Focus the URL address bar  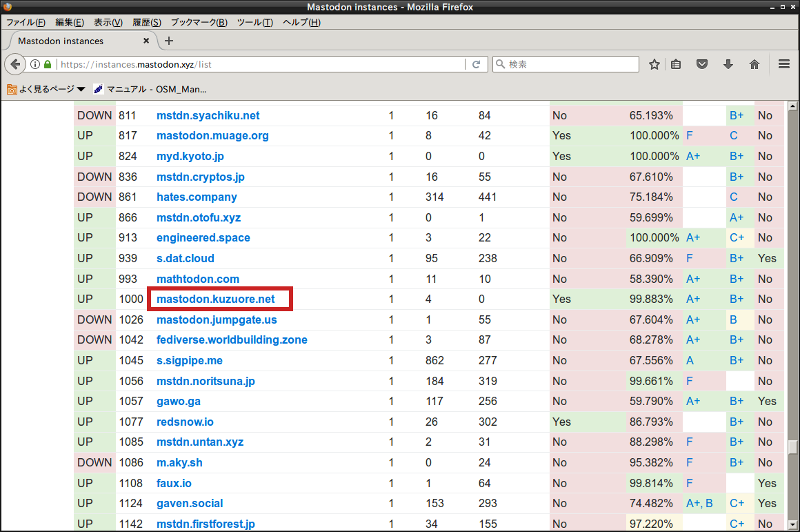[260, 64]
